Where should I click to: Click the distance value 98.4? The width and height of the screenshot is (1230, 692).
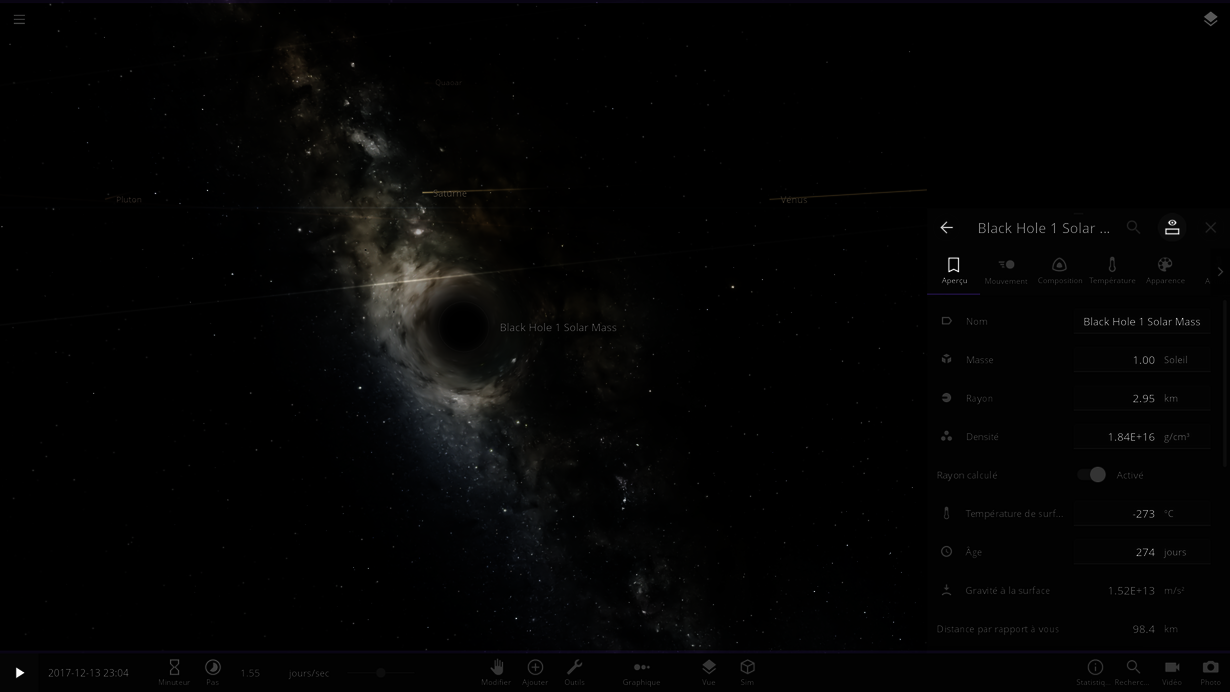(1144, 629)
